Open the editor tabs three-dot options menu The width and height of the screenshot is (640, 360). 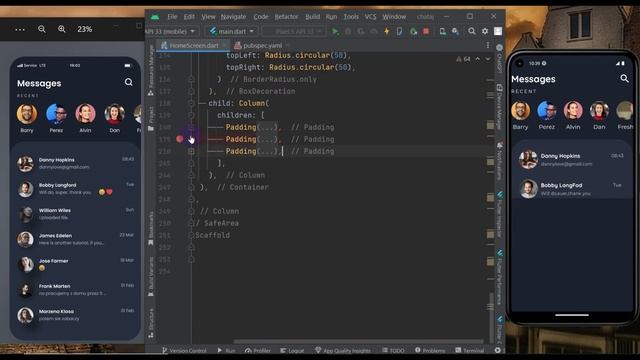point(488,45)
